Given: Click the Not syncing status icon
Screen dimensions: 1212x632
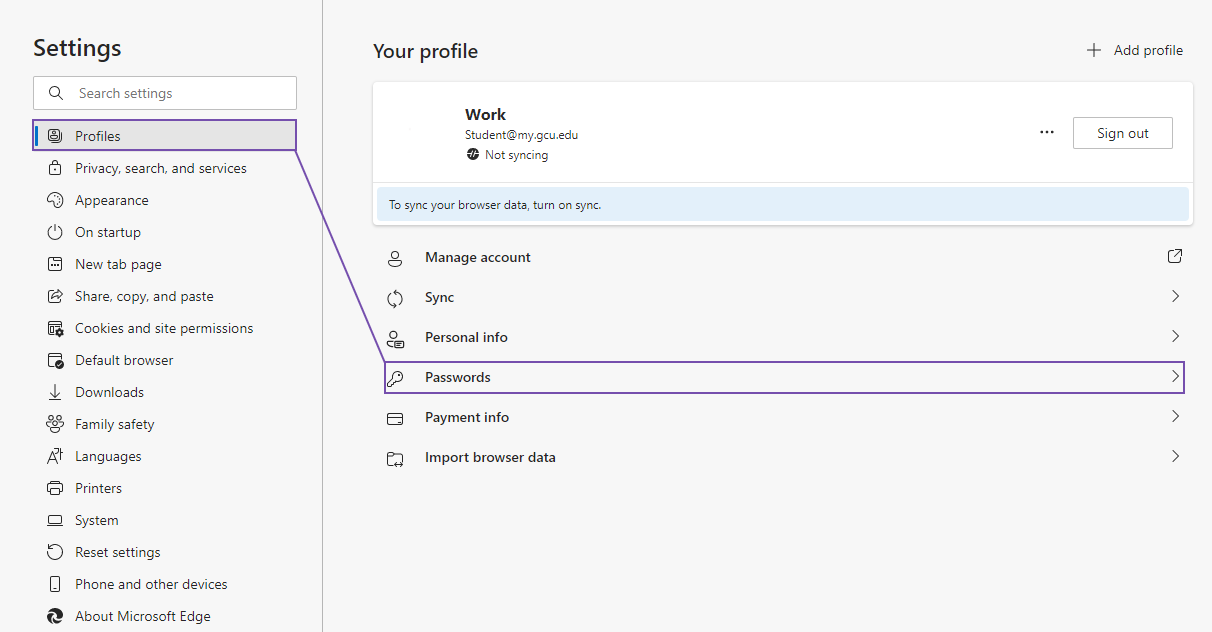Looking at the screenshot, I should pyautogui.click(x=473, y=155).
